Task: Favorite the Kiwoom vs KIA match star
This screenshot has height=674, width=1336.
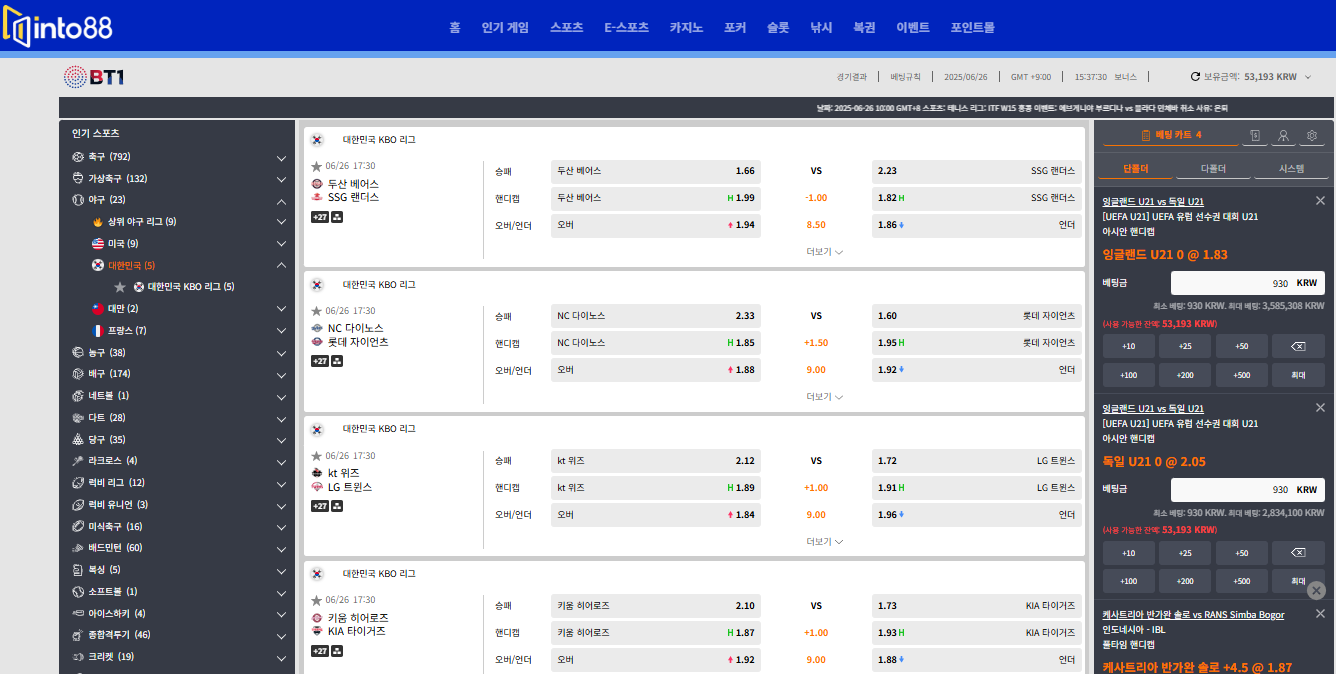Action: pos(317,600)
